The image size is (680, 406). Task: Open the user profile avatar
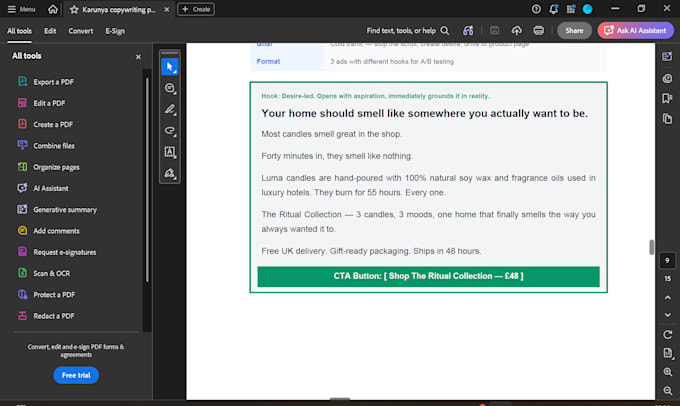[588, 9]
